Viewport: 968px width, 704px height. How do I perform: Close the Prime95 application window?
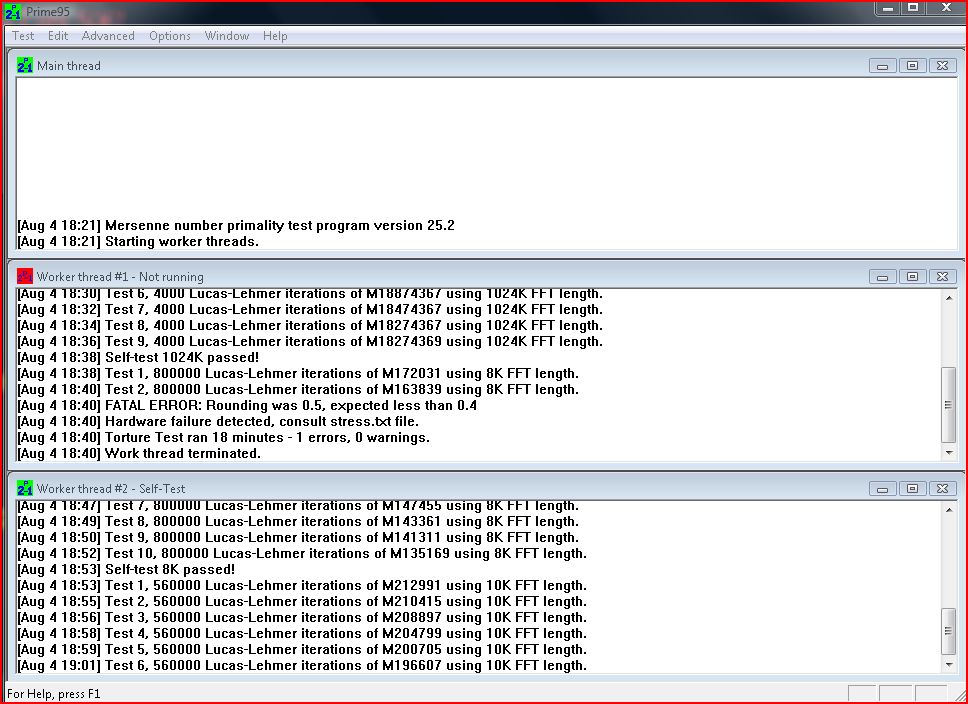pyautogui.click(x=946, y=9)
